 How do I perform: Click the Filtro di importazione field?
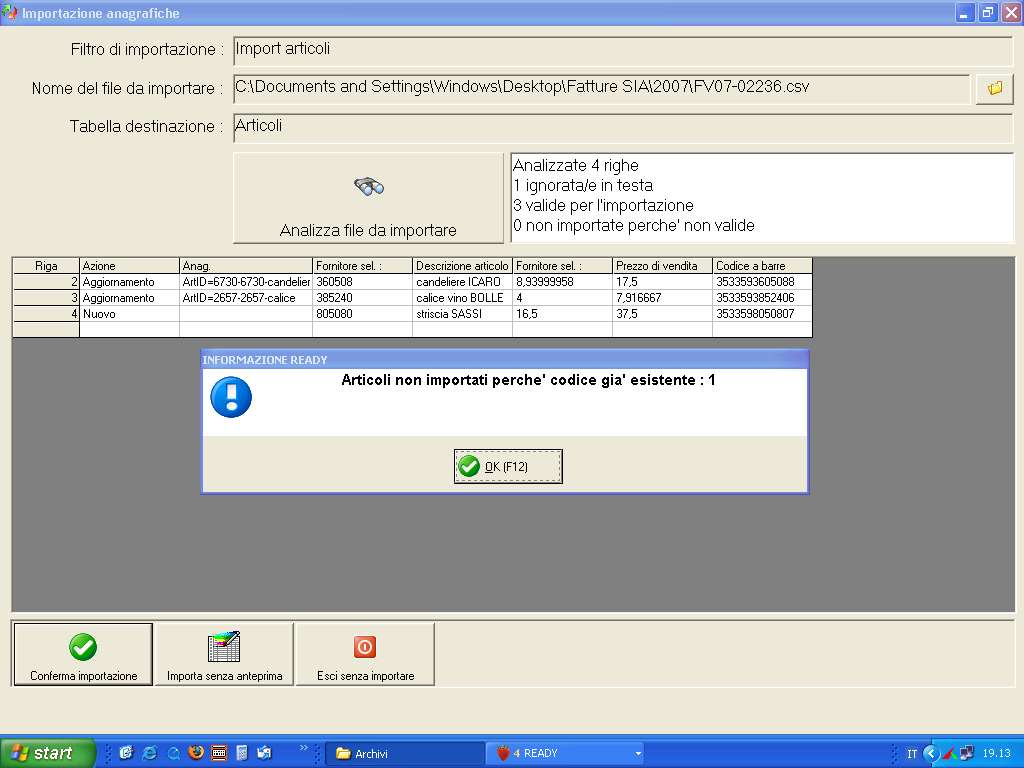pos(622,50)
